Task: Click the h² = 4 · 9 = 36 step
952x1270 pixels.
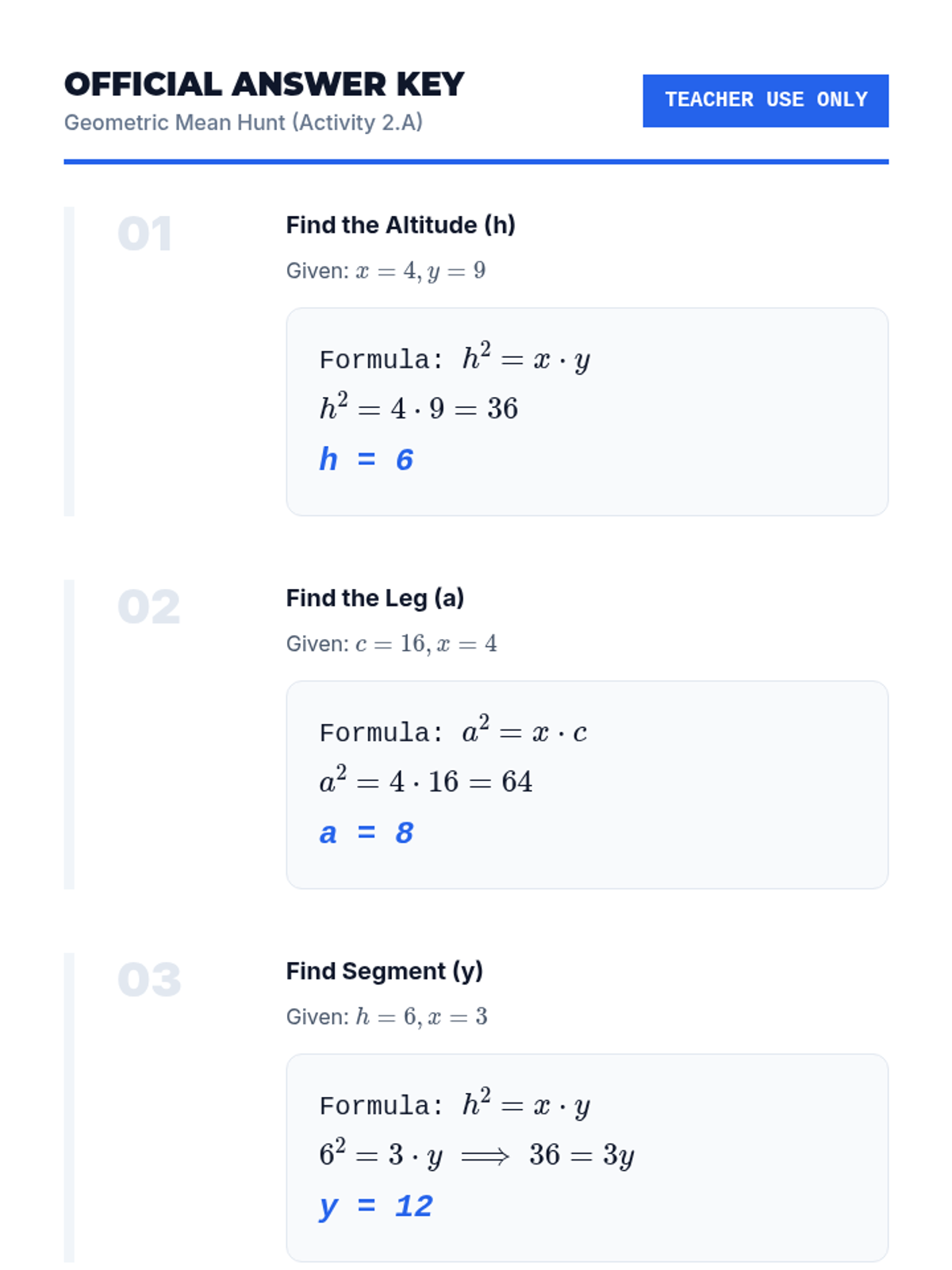Action: tap(419, 408)
